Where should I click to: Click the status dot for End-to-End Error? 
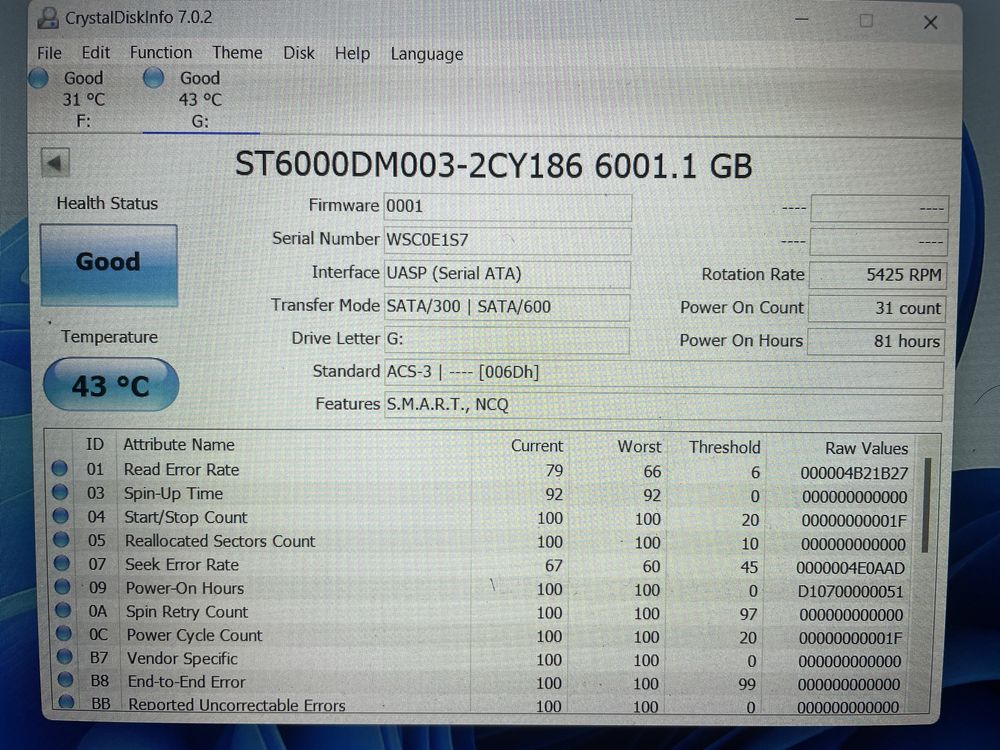(65, 679)
